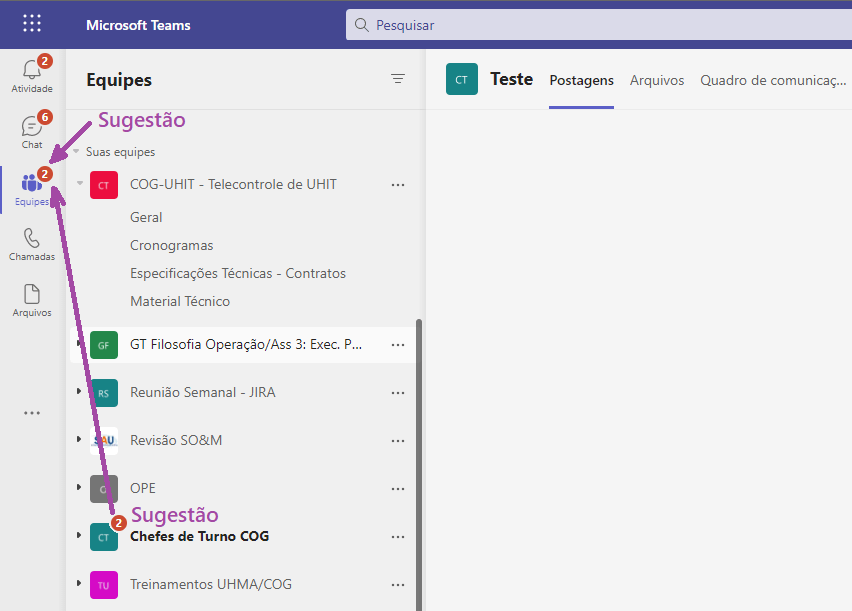
Task: Select the Treinamentos UHMA/COG team name
Action: click(x=211, y=584)
